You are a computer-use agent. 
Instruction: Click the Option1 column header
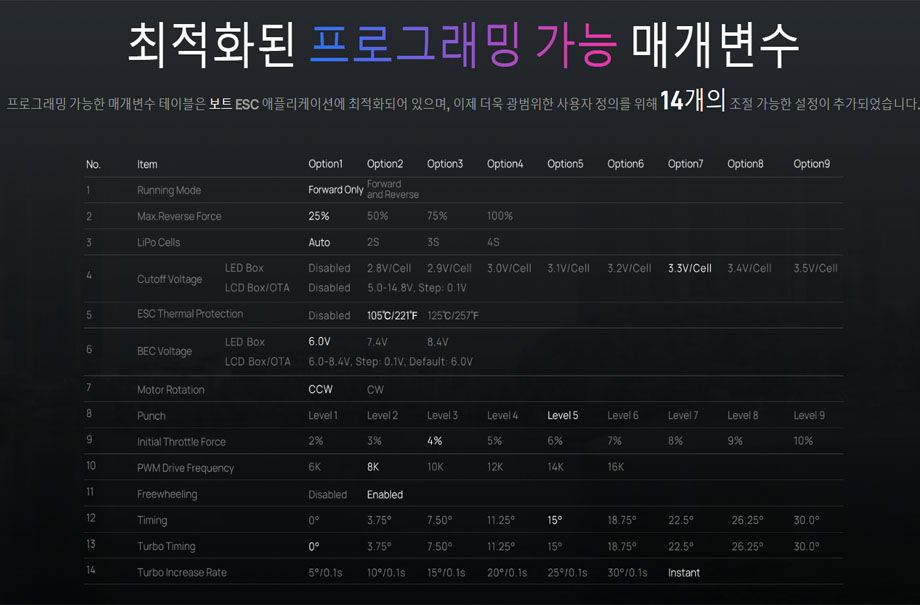point(325,164)
